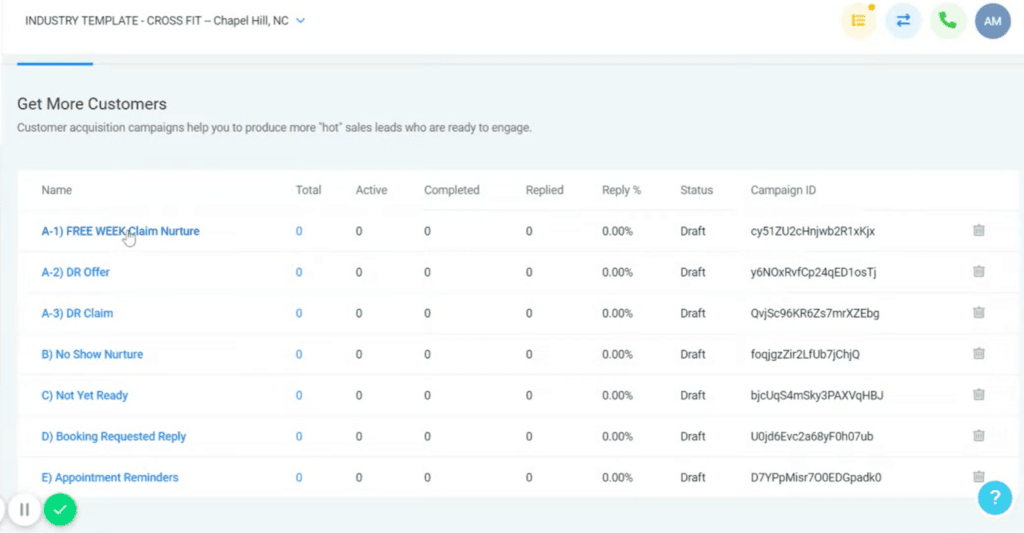The height and width of the screenshot is (533, 1024).
Task: Click the blue switch arrows icon
Action: [903, 21]
